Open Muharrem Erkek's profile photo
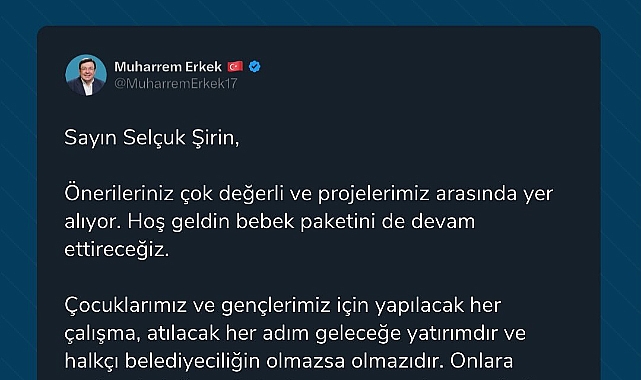Viewport: 641px width, 380px height. pyautogui.click(x=86, y=75)
